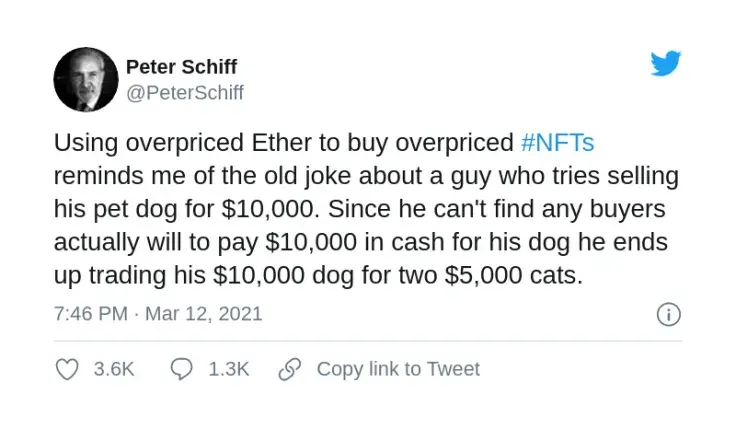Open Peter Schiff's profile picture
Screen dimensions: 736x429
(86, 79)
